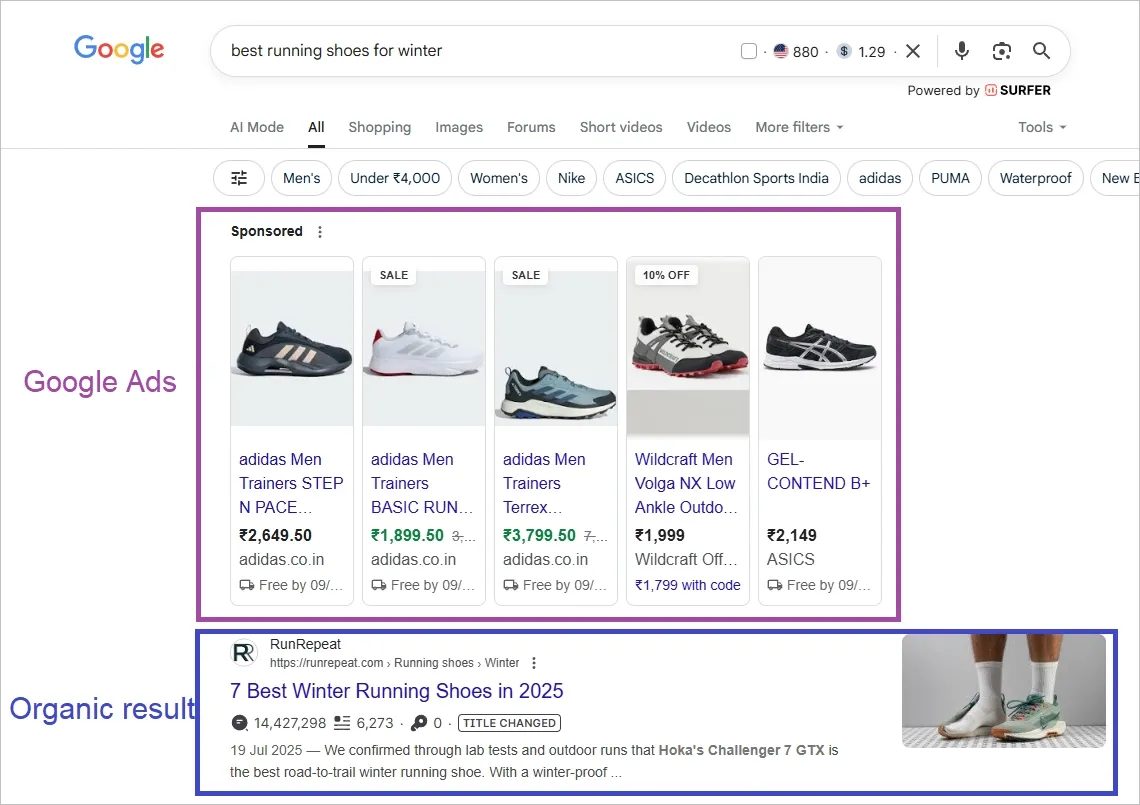Clear the search query with X icon
Screen dimensions: 1140x805
[x=913, y=51]
